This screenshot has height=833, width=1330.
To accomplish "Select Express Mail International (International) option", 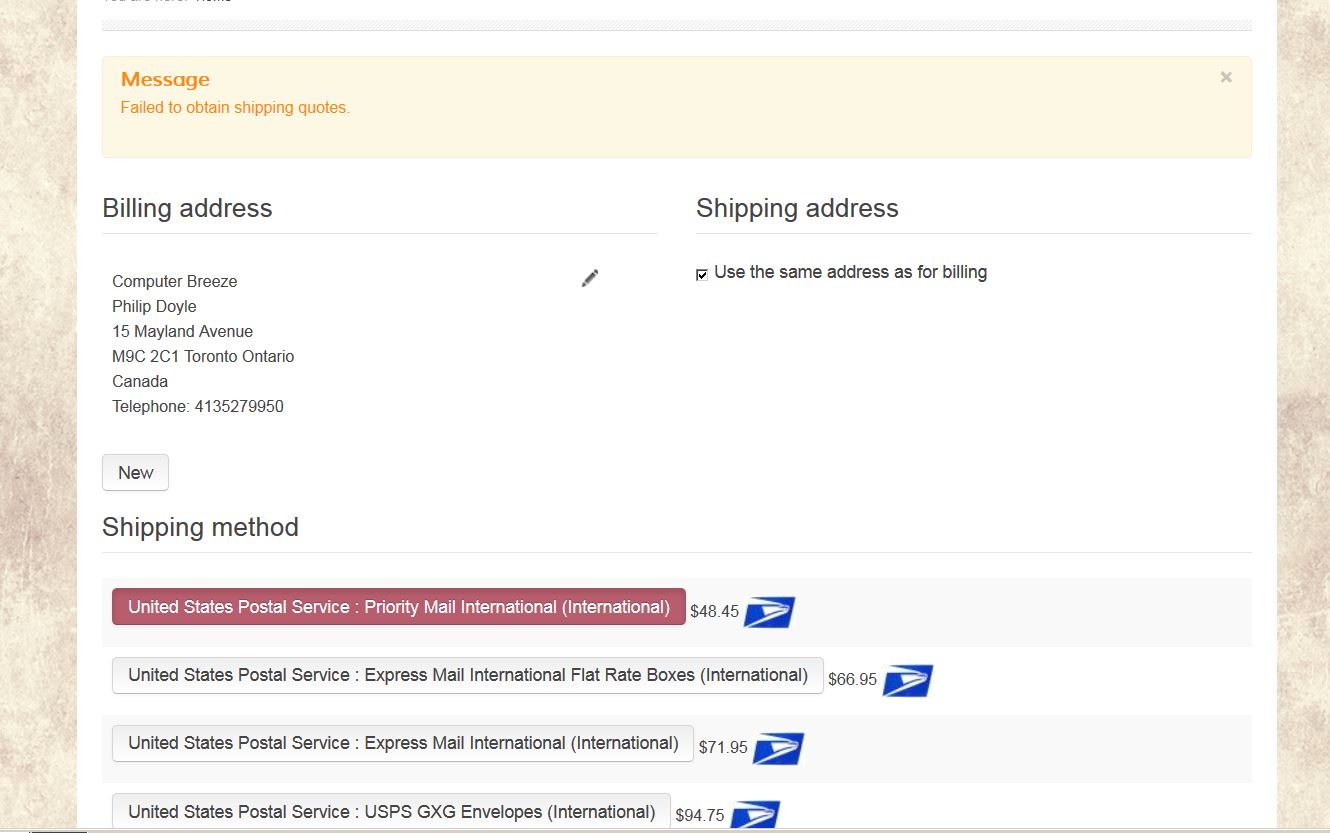I will coord(402,743).
